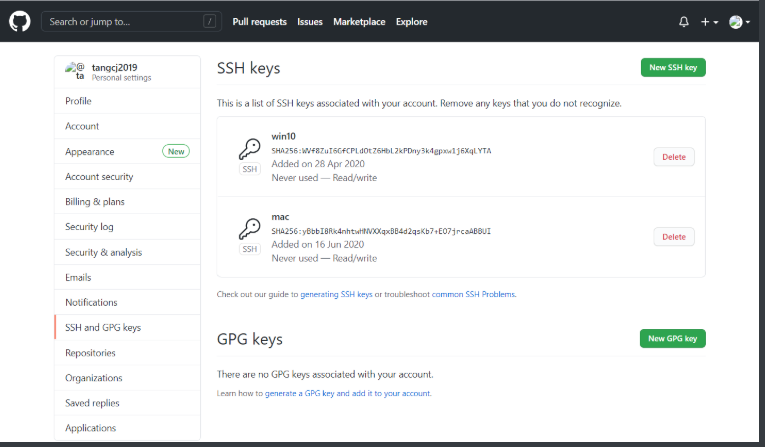Open Issues in top navigation
Image resolution: width=765 pixels, height=447 pixels.
pos(310,22)
